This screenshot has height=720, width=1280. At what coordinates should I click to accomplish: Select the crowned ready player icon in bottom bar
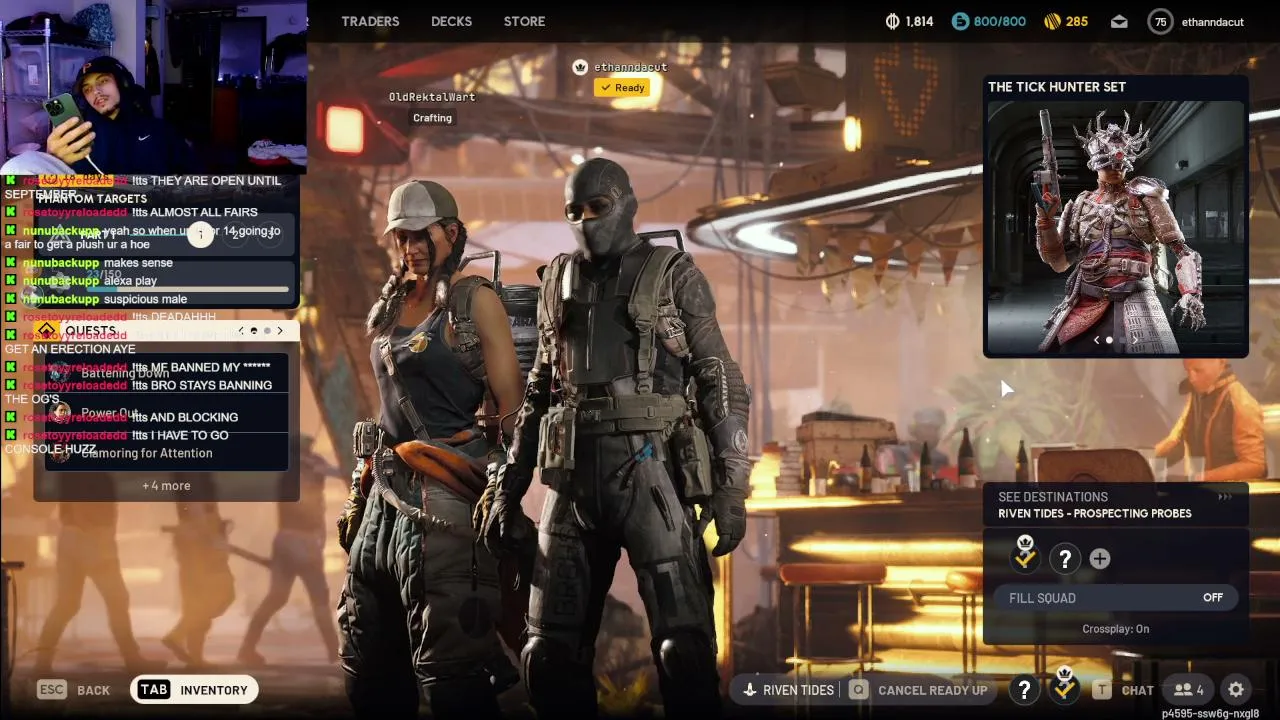[1065, 686]
